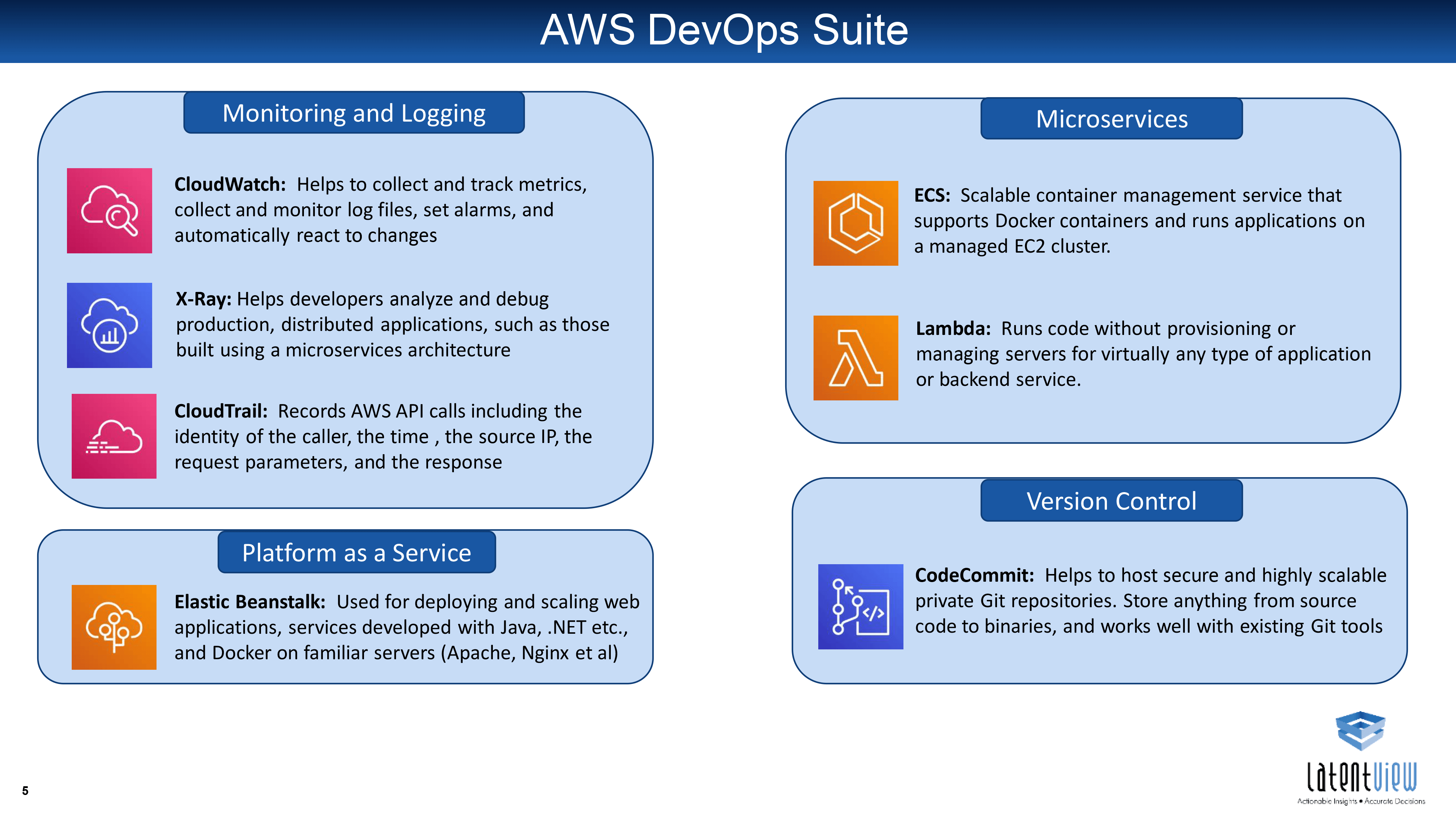
Task: Click 'built using a microservices architecture' line
Action: coord(343,351)
